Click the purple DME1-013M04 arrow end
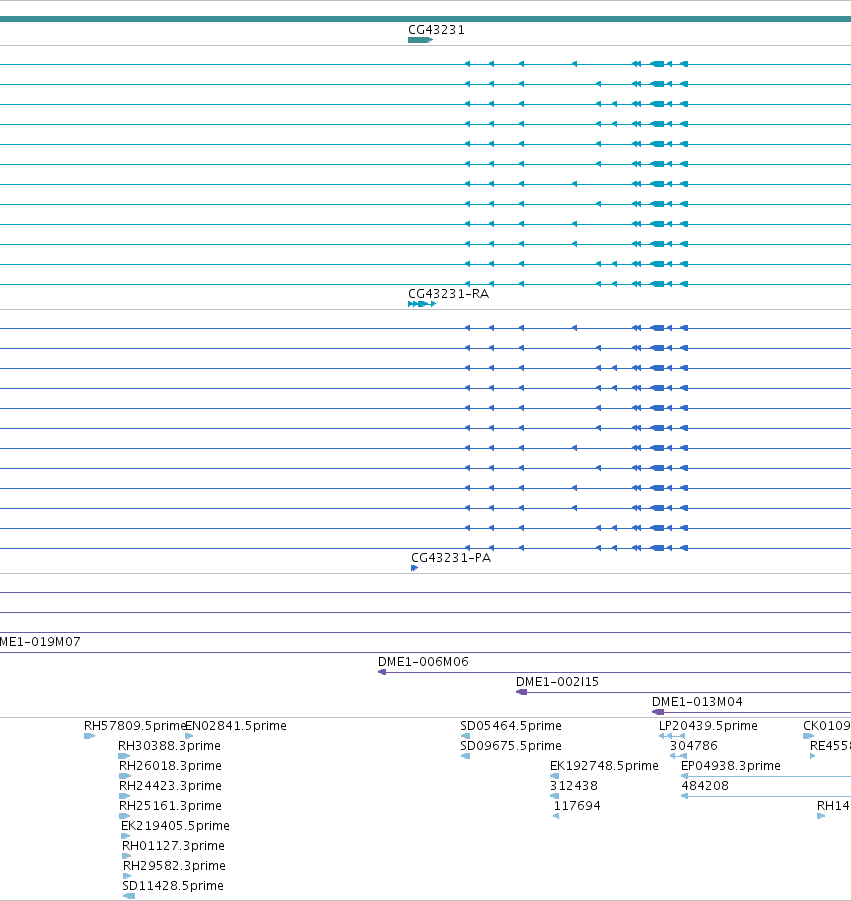This screenshot has height=901, width=851. point(658,713)
